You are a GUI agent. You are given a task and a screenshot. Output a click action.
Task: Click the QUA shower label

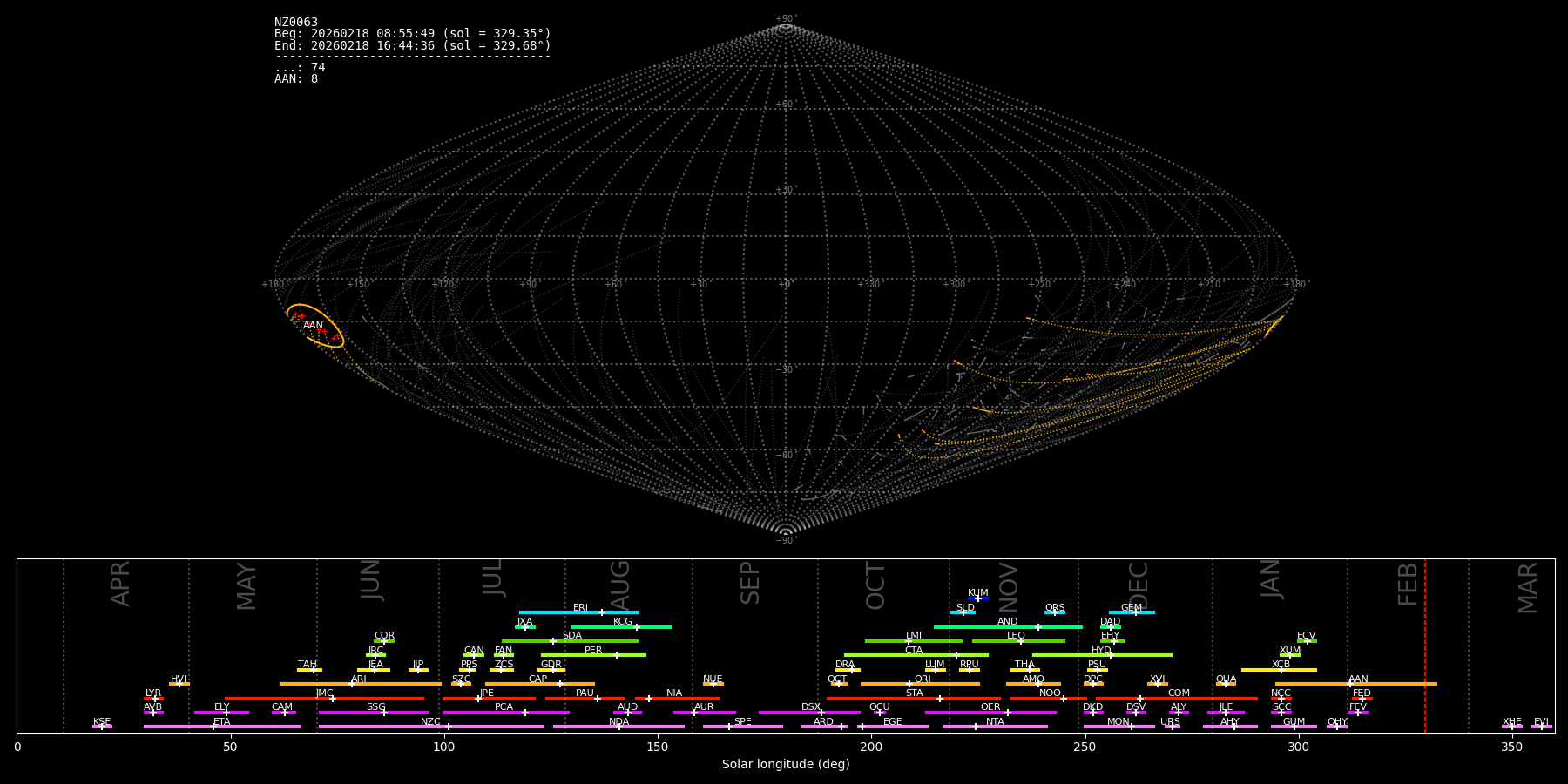[1226, 679]
